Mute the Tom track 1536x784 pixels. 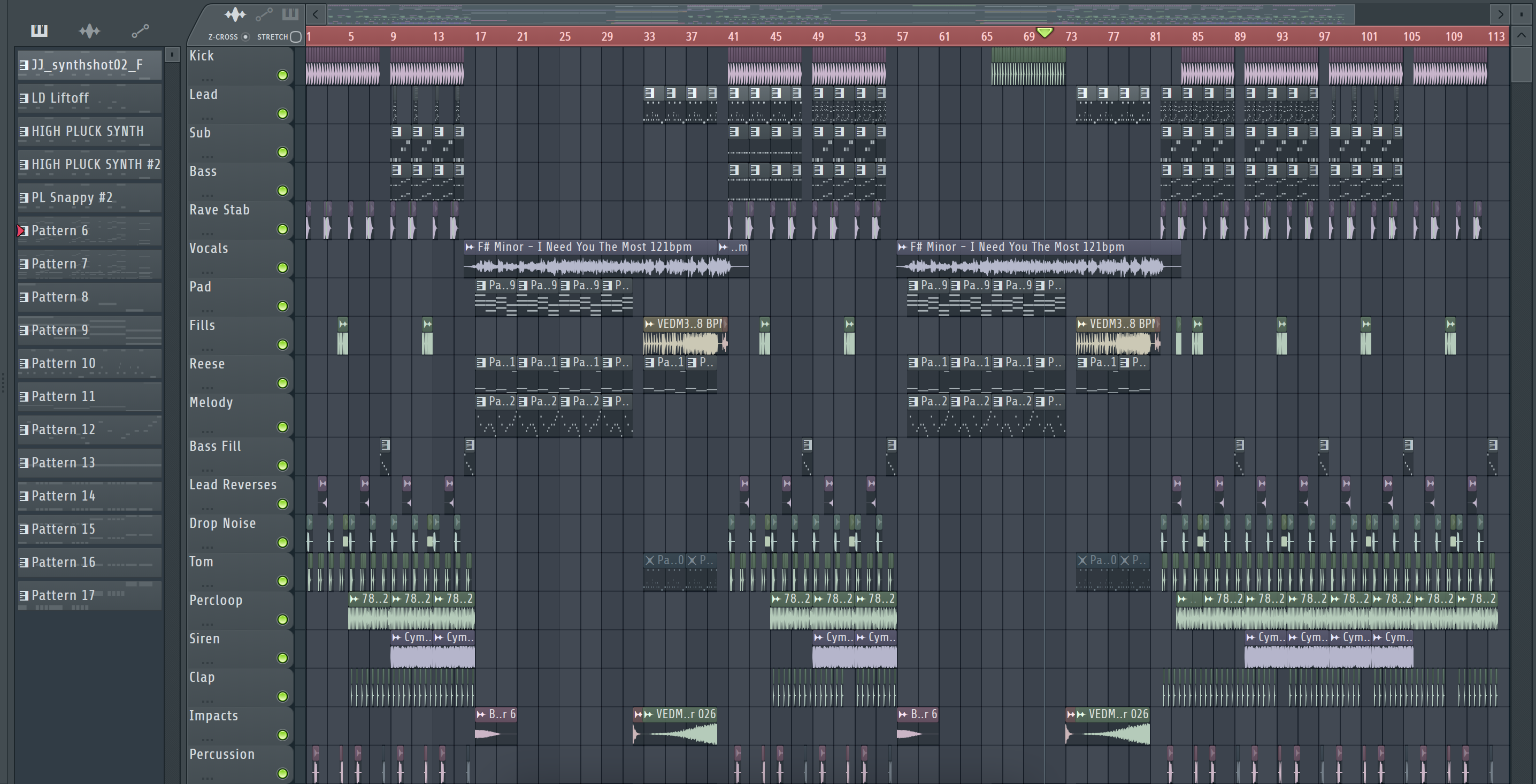pyautogui.click(x=282, y=581)
